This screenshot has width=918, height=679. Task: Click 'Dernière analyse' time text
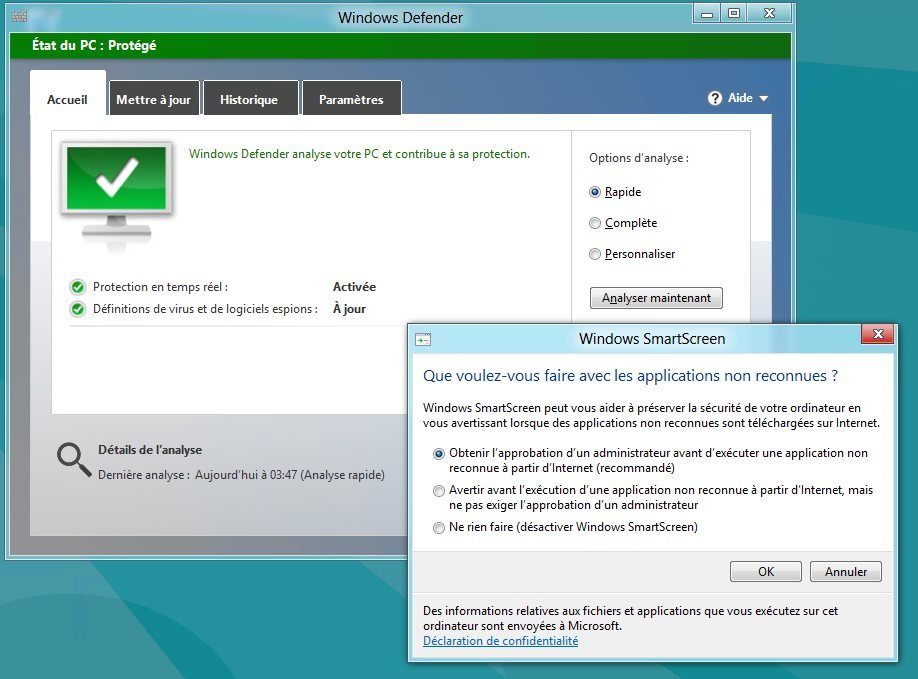[x=241, y=475]
